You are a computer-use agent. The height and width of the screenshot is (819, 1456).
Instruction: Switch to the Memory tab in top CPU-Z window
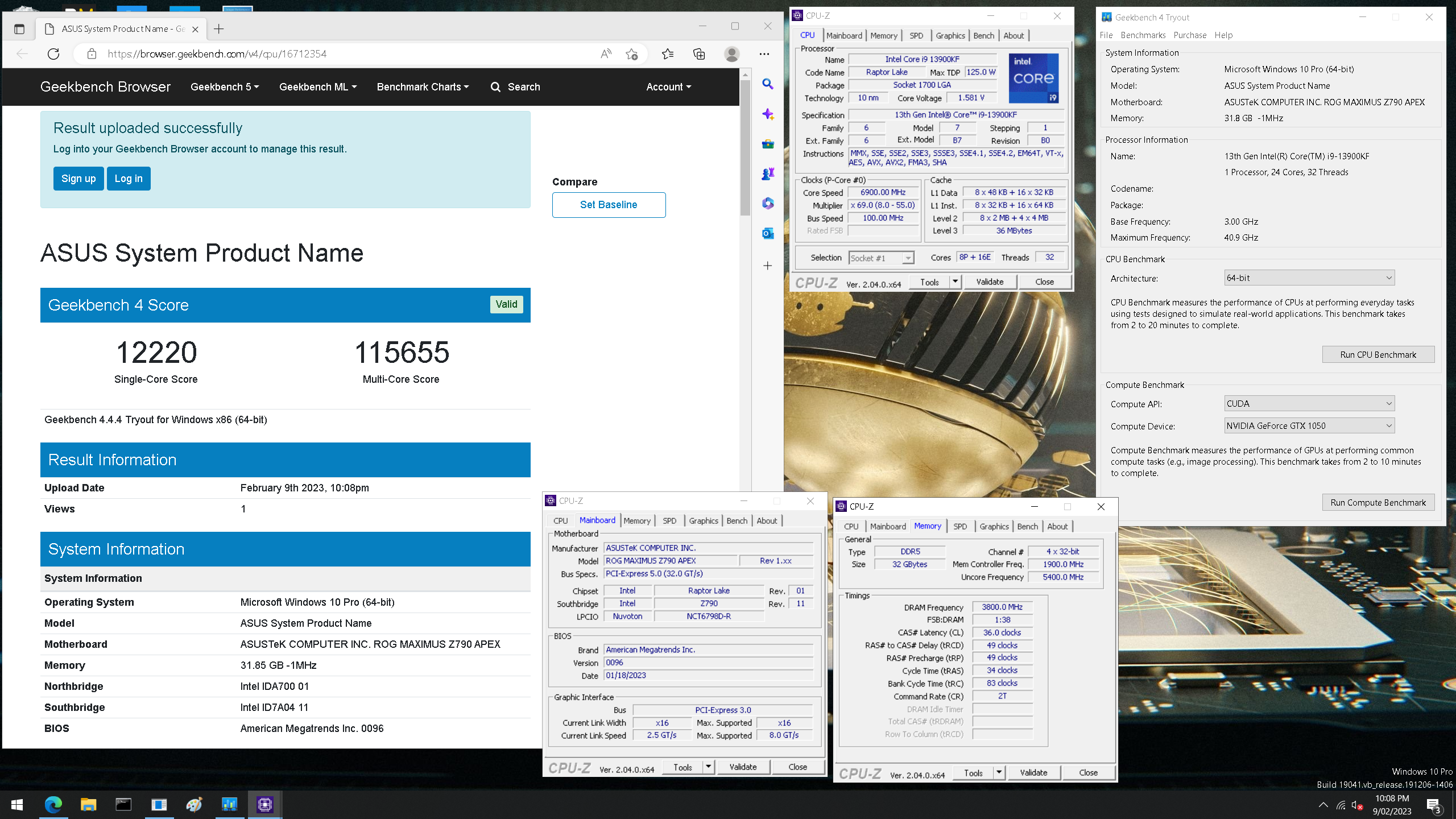pyautogui.click(x=884, y=35)
